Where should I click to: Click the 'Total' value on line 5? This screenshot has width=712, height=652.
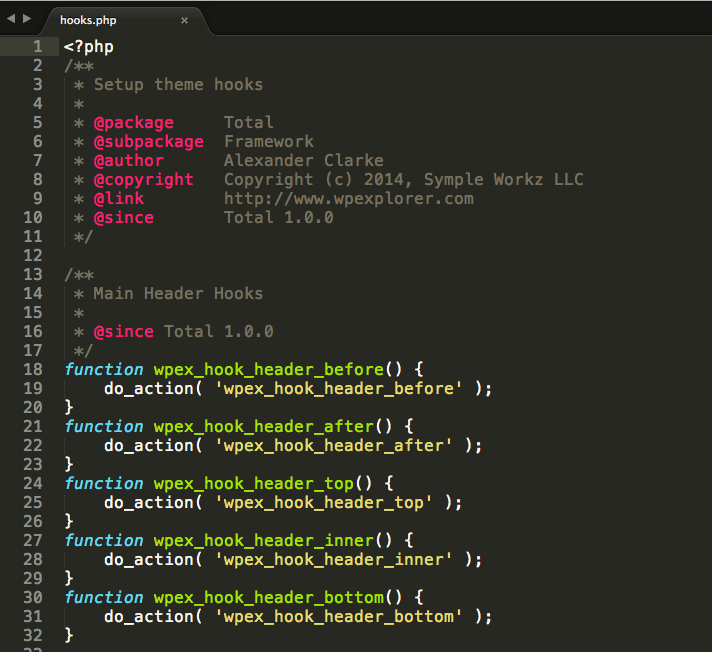pyautogui.click(x=249, y=122)
